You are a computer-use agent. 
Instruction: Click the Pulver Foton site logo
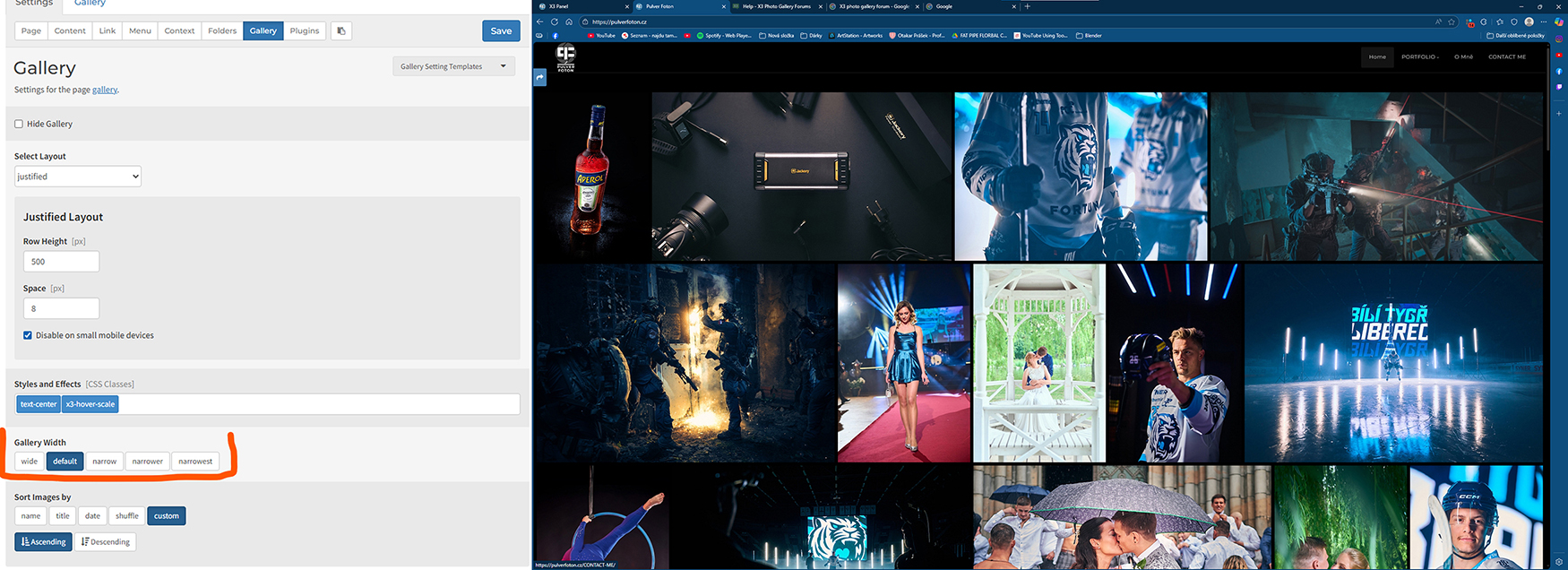(565, 58)
